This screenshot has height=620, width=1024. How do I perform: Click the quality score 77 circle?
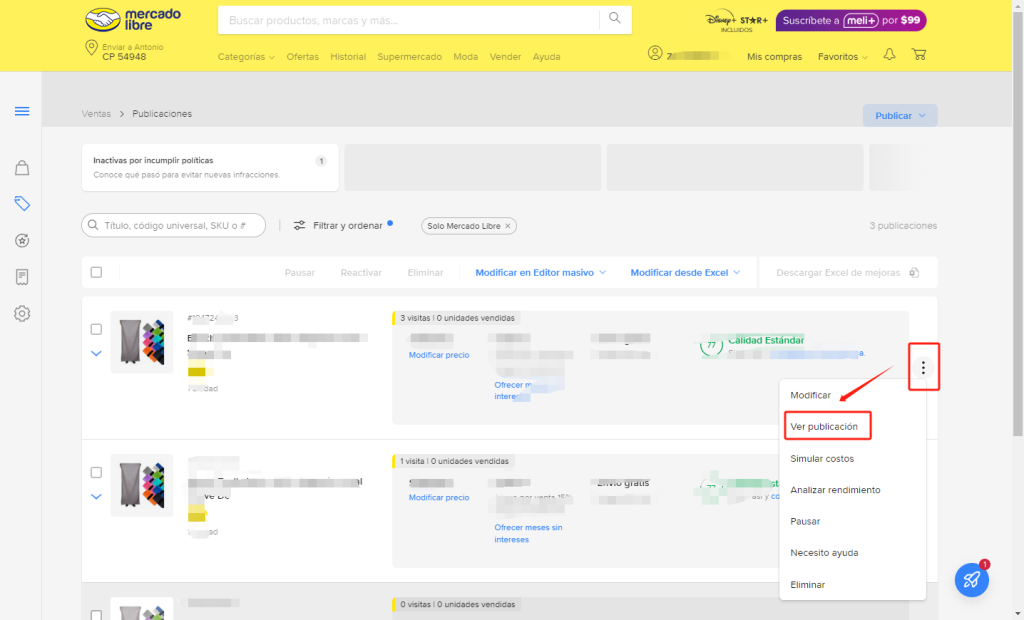click(x=711, y=346)
